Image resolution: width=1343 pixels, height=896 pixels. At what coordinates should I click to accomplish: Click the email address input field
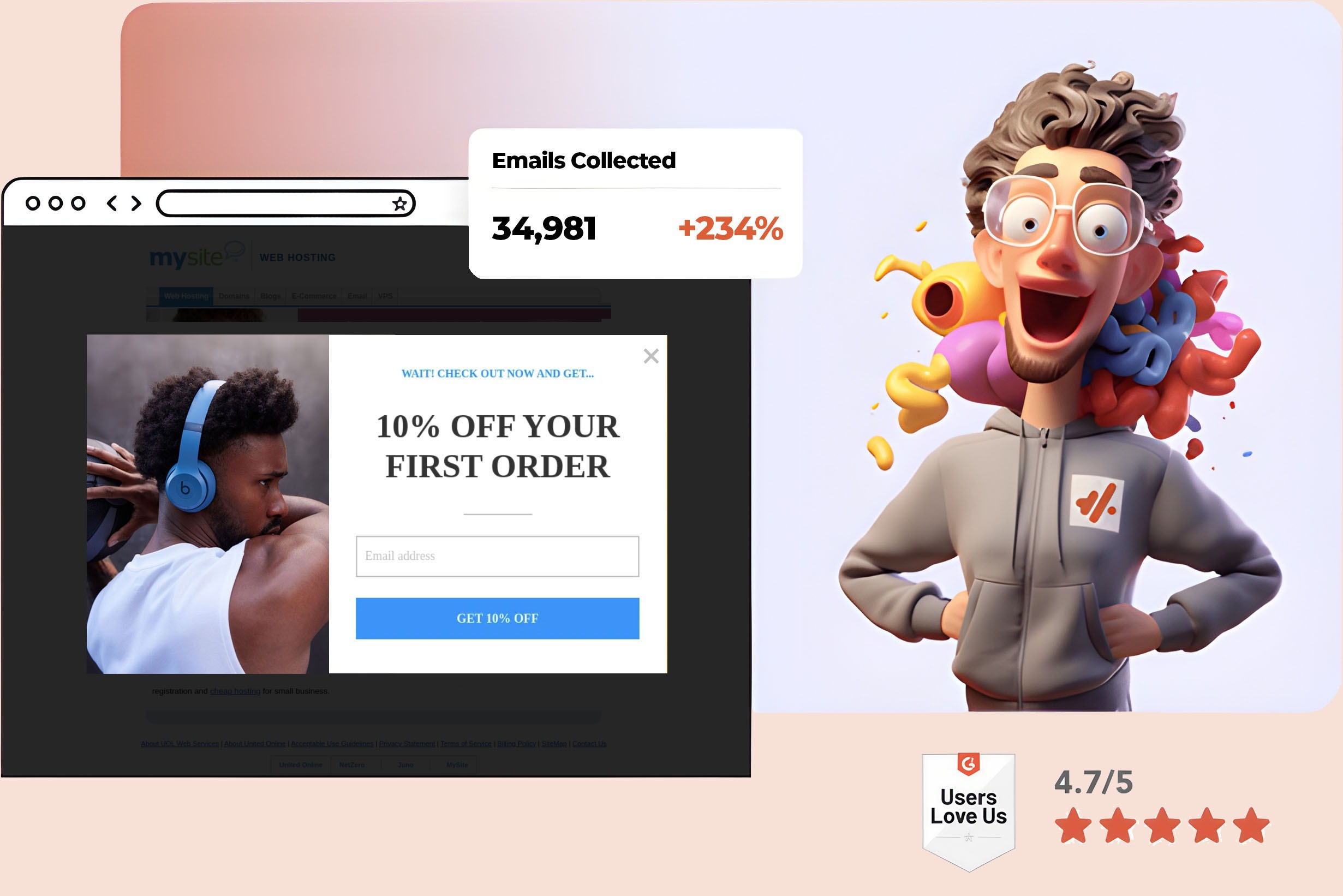click(497, 555)
